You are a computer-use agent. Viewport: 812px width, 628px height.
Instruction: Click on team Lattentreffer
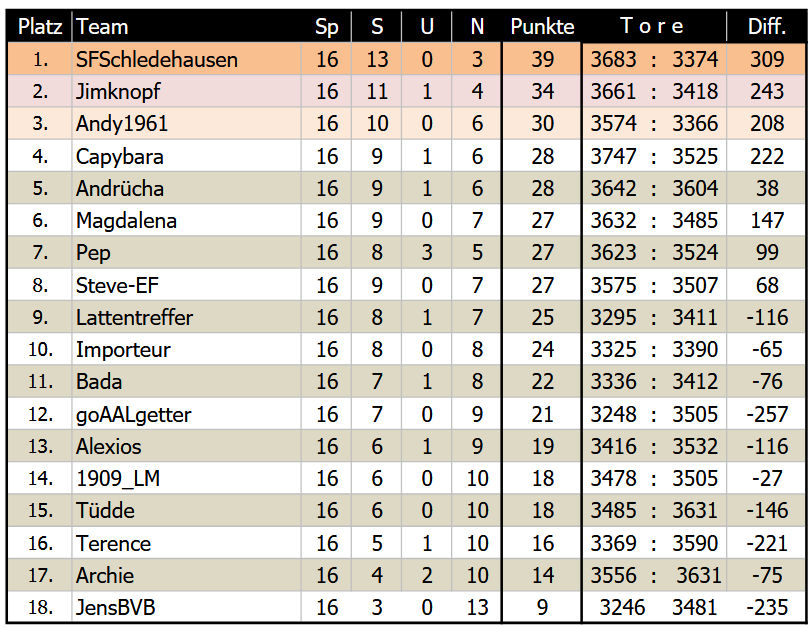pyautogui.click(x=134, y=318)
